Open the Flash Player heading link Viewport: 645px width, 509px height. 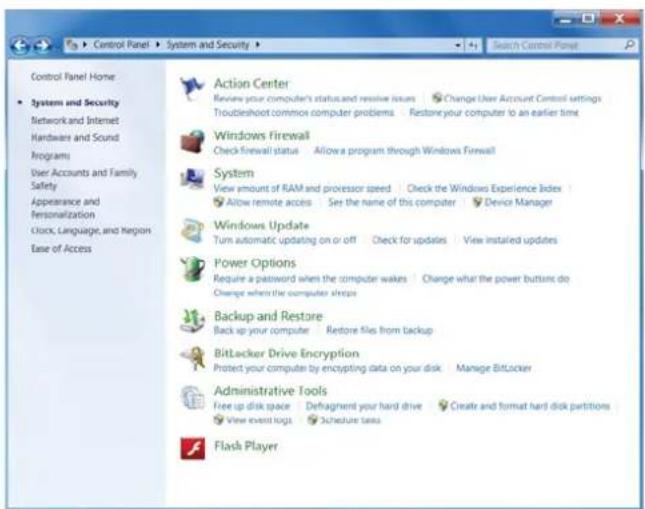tap(246, 446)
